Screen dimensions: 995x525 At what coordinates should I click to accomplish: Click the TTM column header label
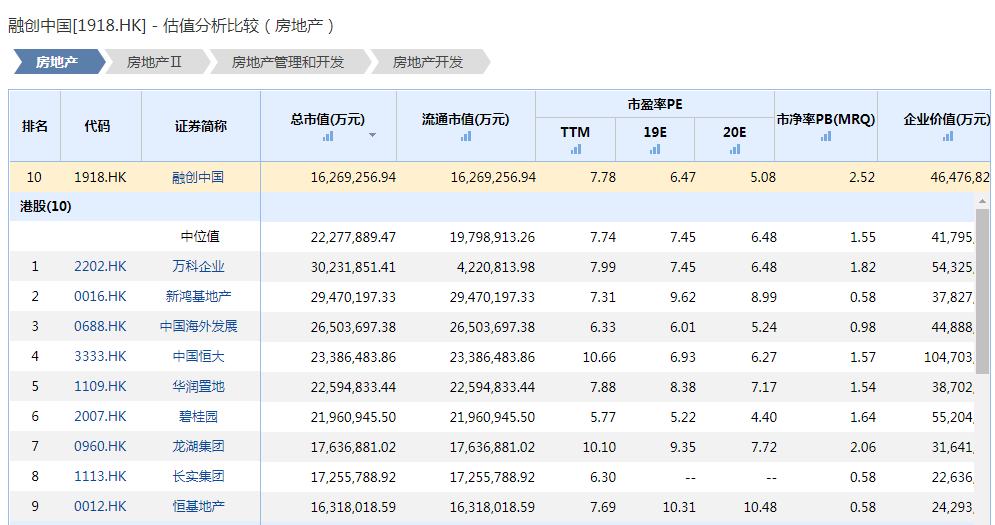tap(575, 132)
